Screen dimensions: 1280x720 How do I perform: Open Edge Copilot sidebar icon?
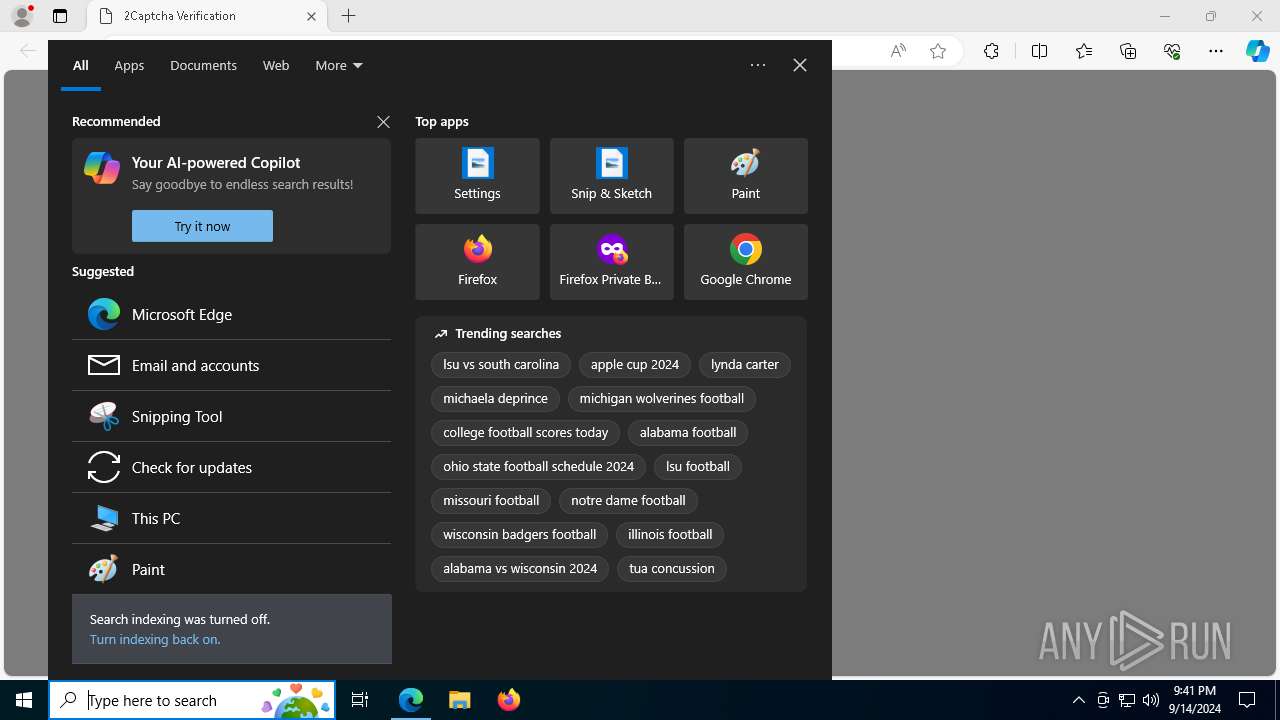(x=1257, y=51)
